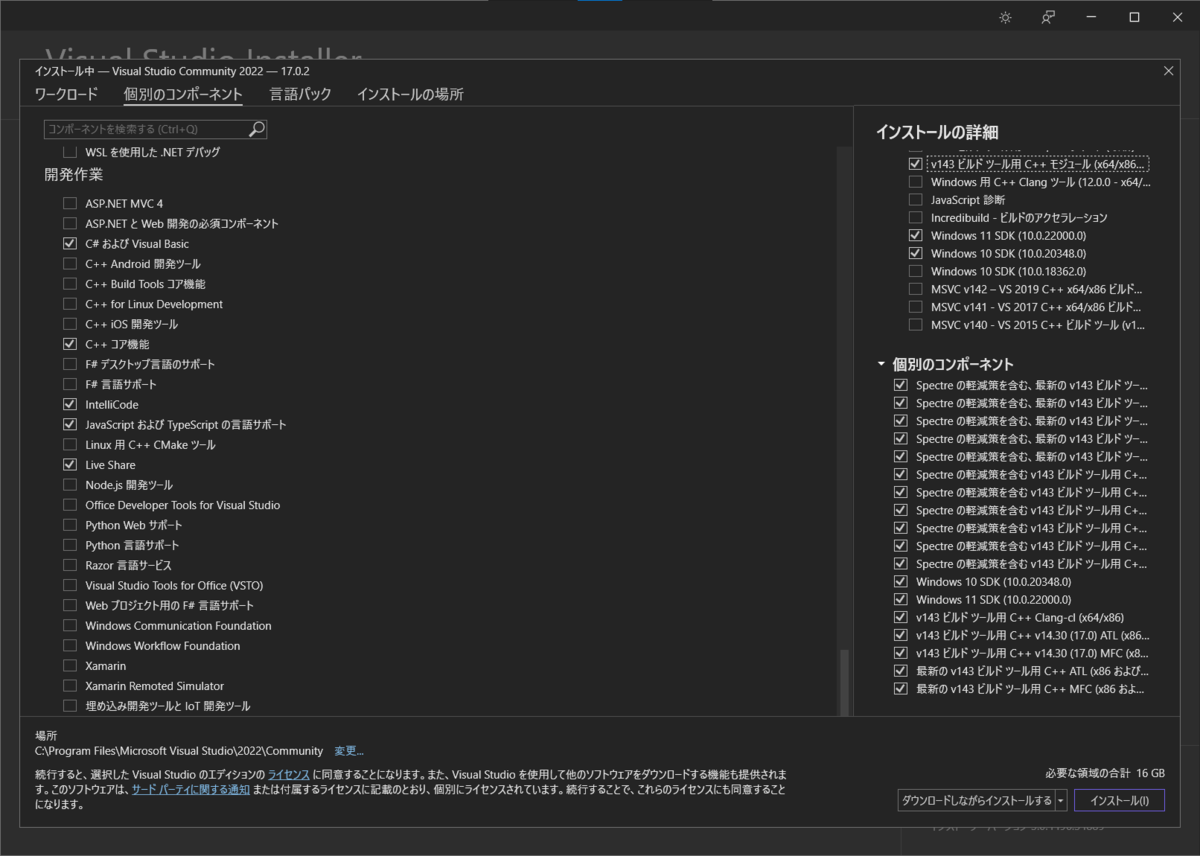
Task: Toggle the theme sun icon in title bar
Action: (x=1005, y=17)
